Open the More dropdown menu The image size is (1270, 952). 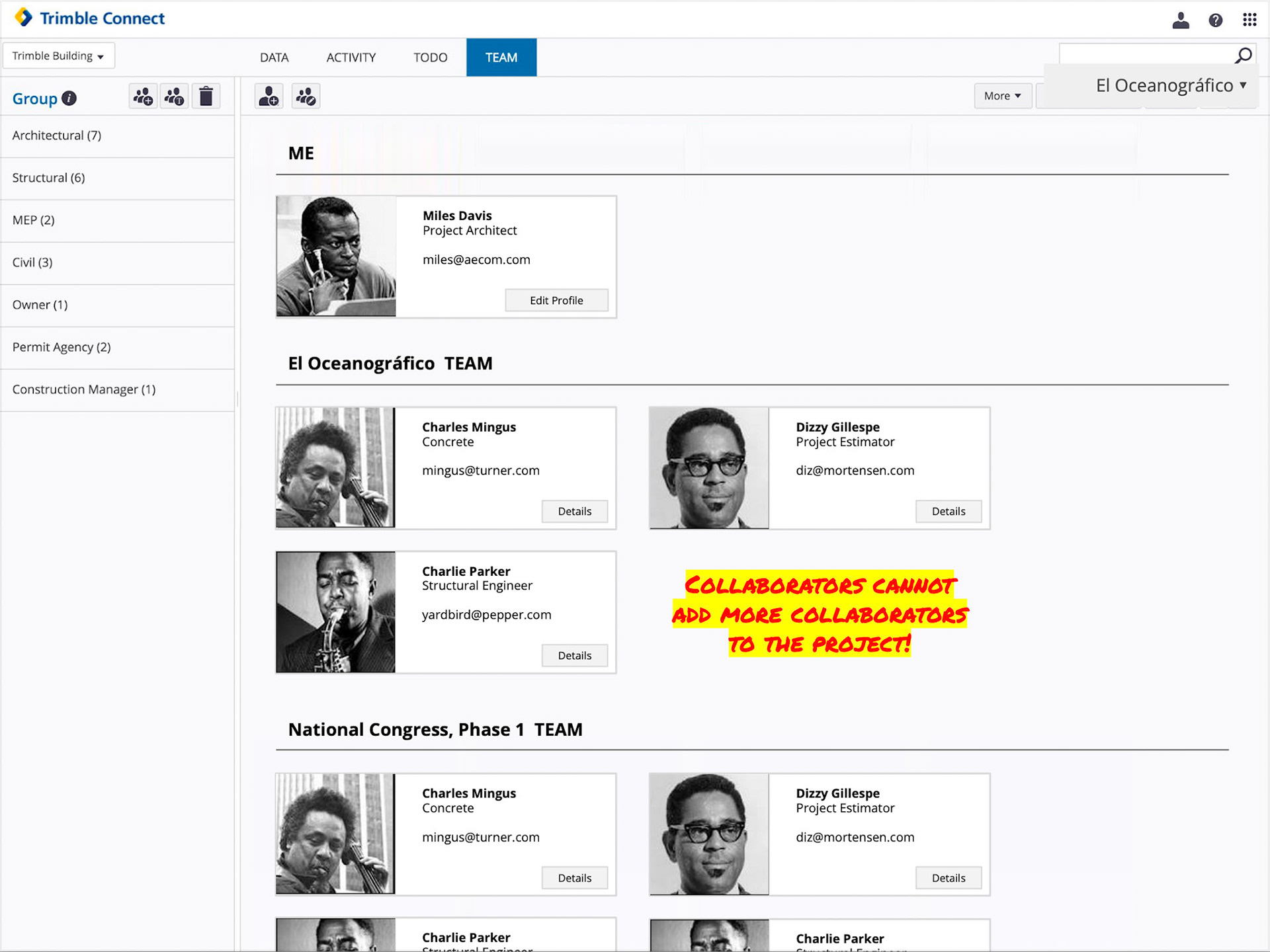(1002, 96)
